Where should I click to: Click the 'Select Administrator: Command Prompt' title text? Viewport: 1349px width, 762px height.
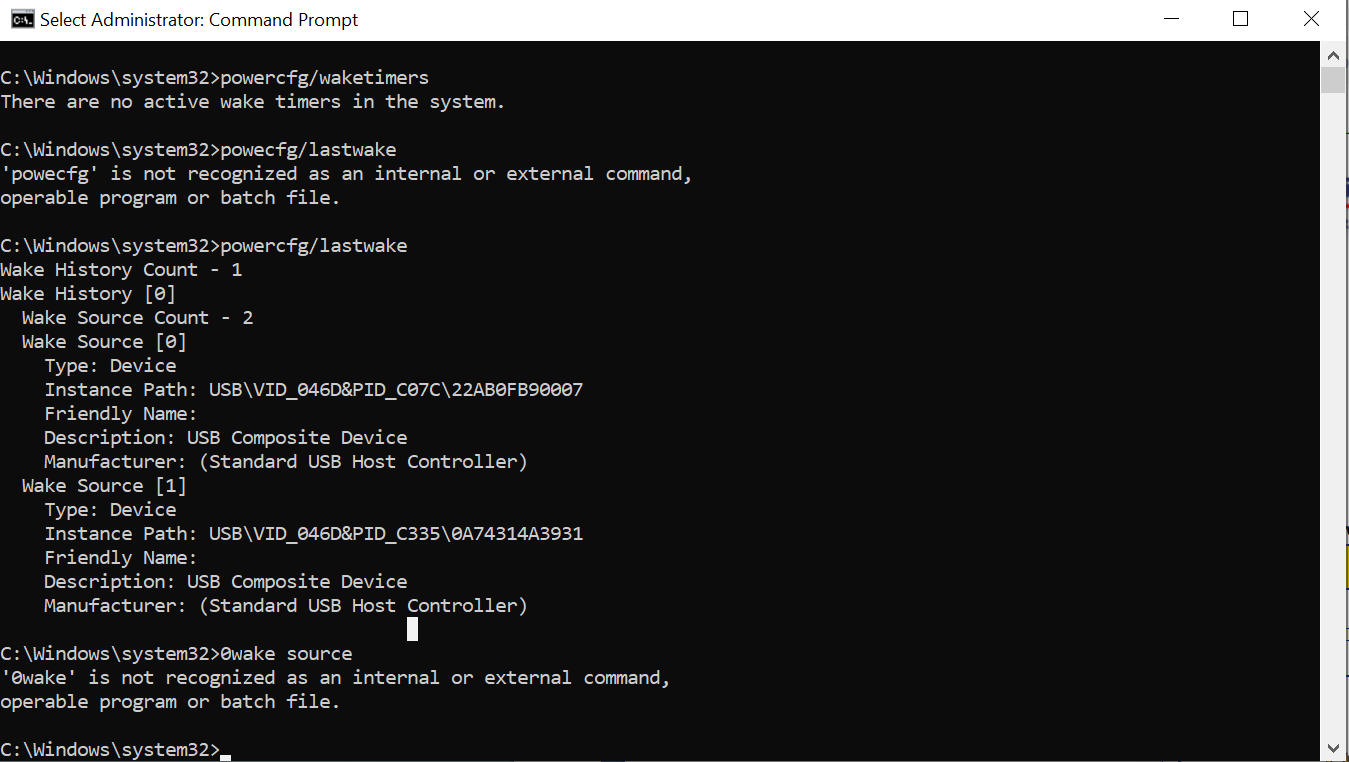pyautogui.click(x=199, y=20)
